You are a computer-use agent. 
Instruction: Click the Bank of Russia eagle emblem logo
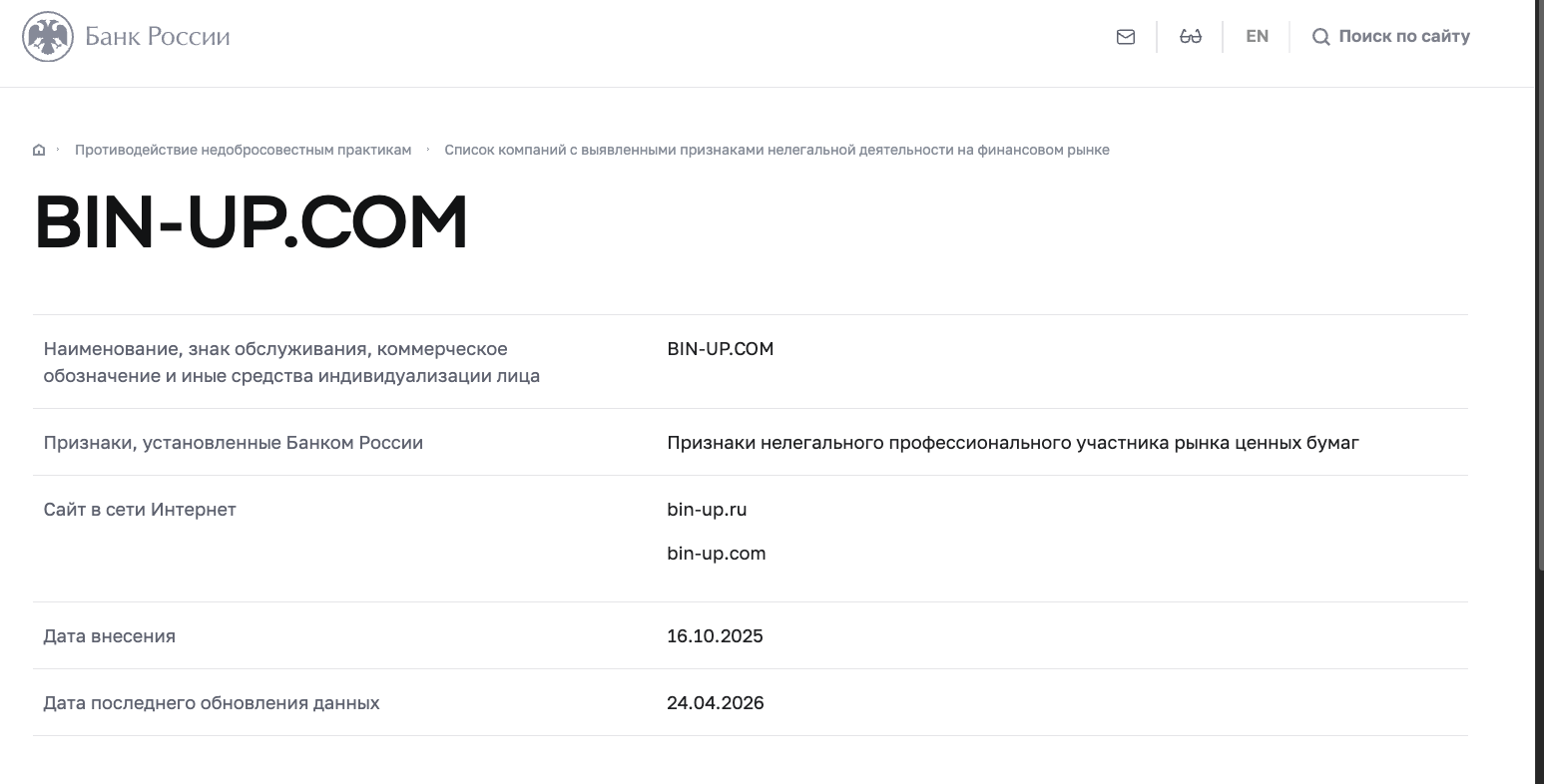(48, 37)
